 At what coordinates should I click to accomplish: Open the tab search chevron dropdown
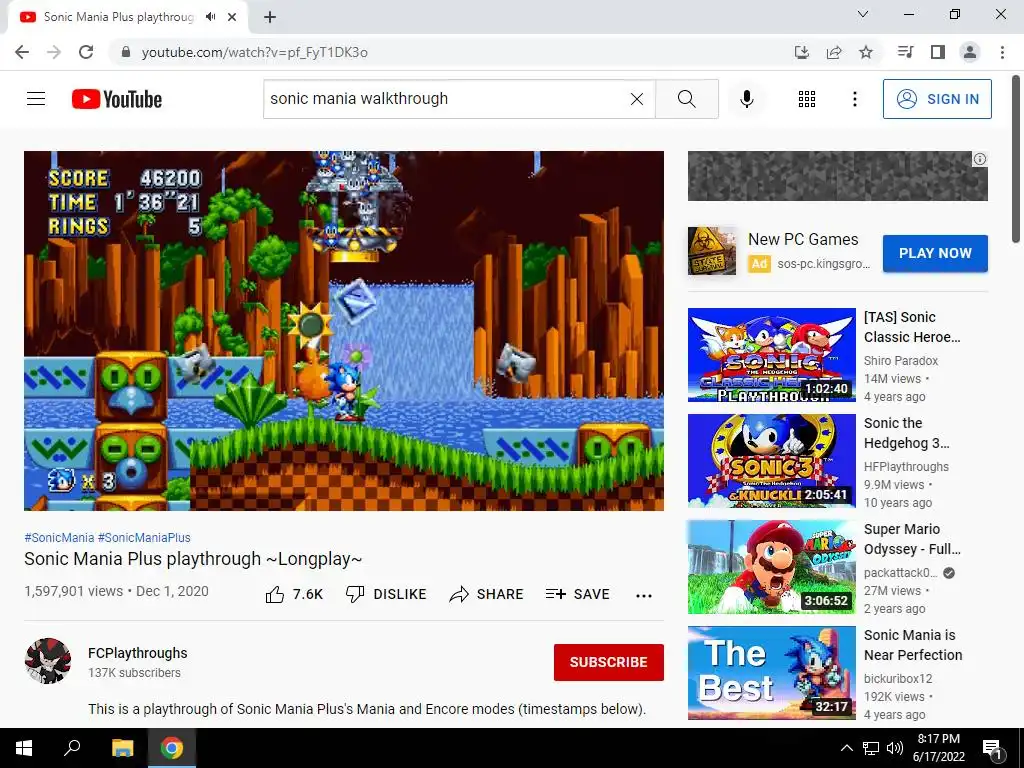click(x=863, y=14)
